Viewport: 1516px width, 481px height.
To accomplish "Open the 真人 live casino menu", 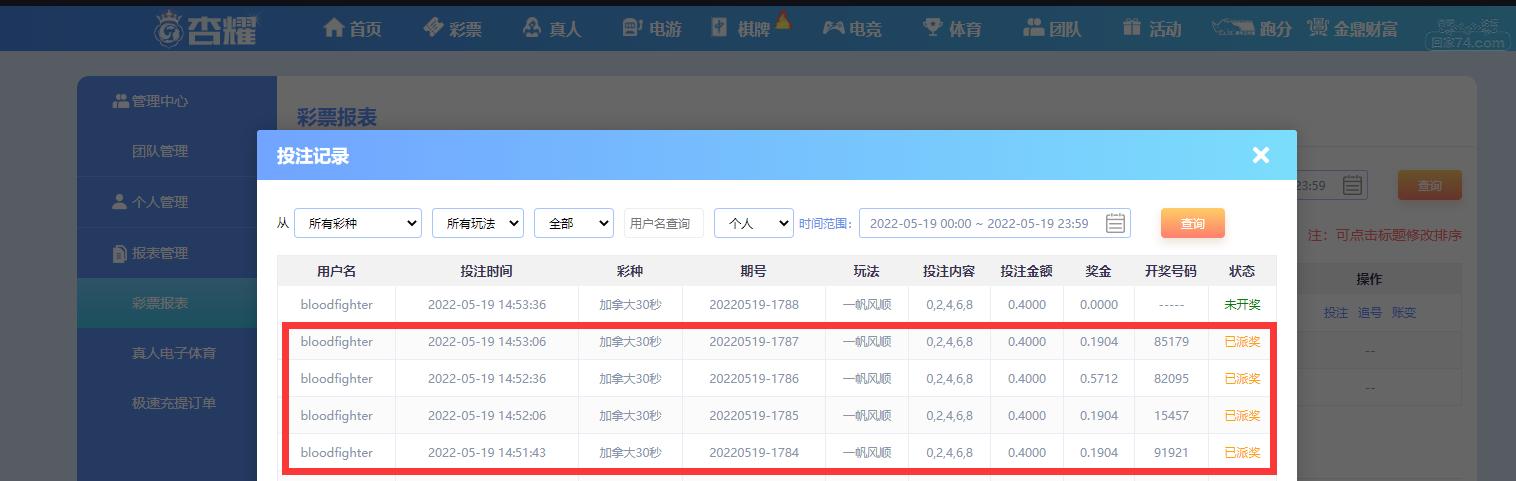I will (x=552, y=29).
